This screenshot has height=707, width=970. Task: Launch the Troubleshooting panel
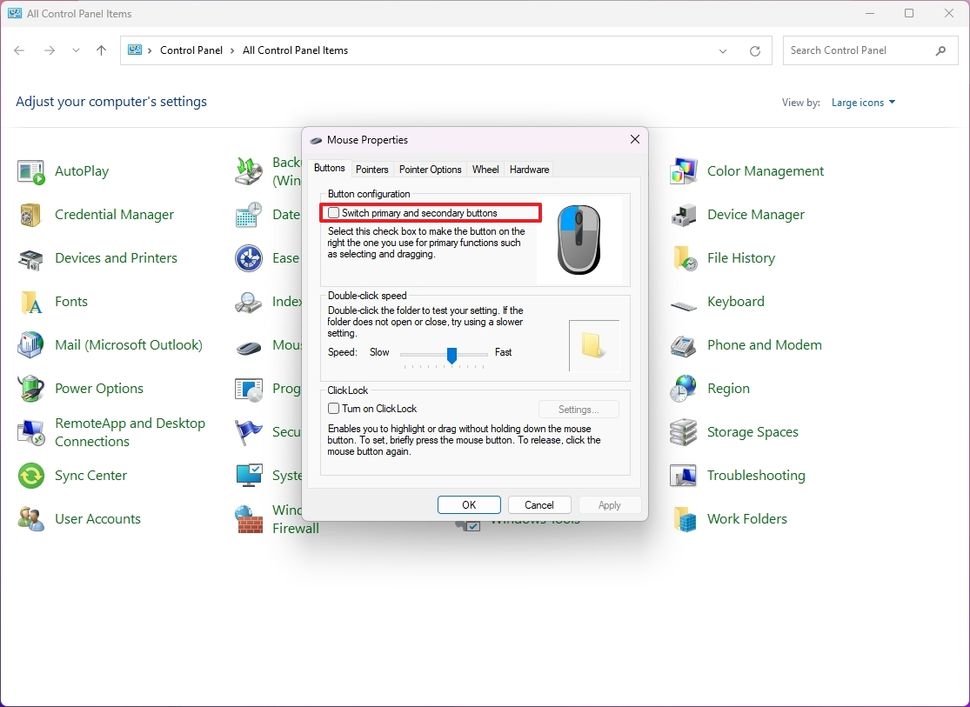click(x=755, y=475)
